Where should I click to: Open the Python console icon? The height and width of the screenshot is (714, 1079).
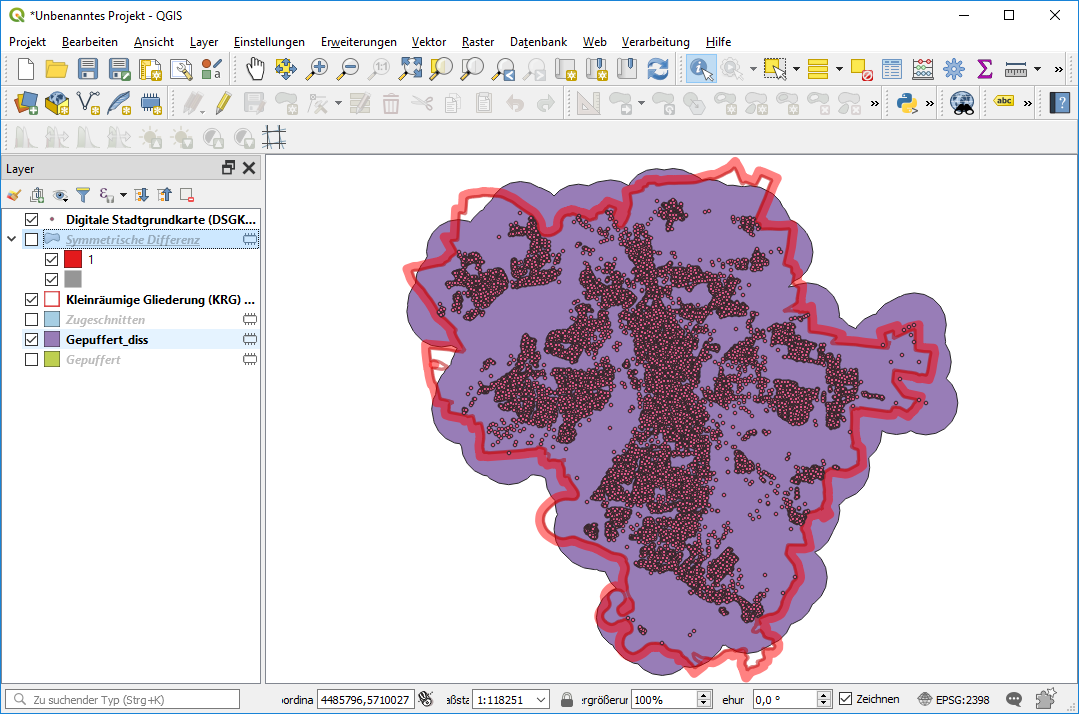click(x=907, y=102)
